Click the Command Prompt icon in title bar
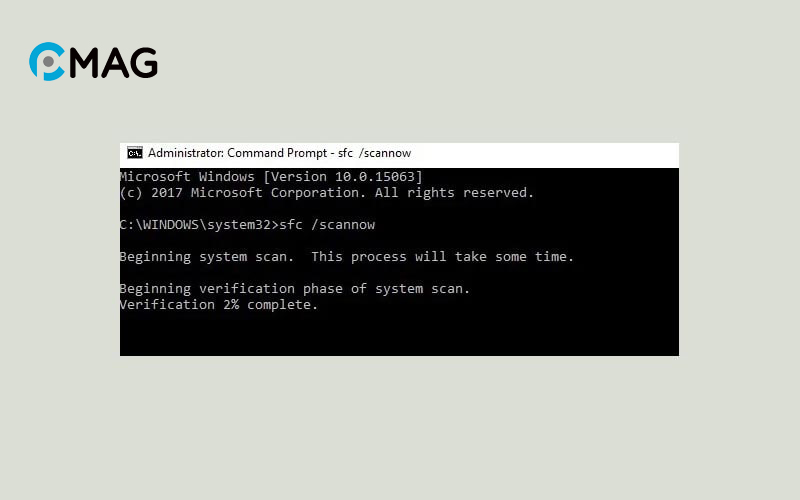The height and width of the screenshot is (500, 800). click(135, 153)
